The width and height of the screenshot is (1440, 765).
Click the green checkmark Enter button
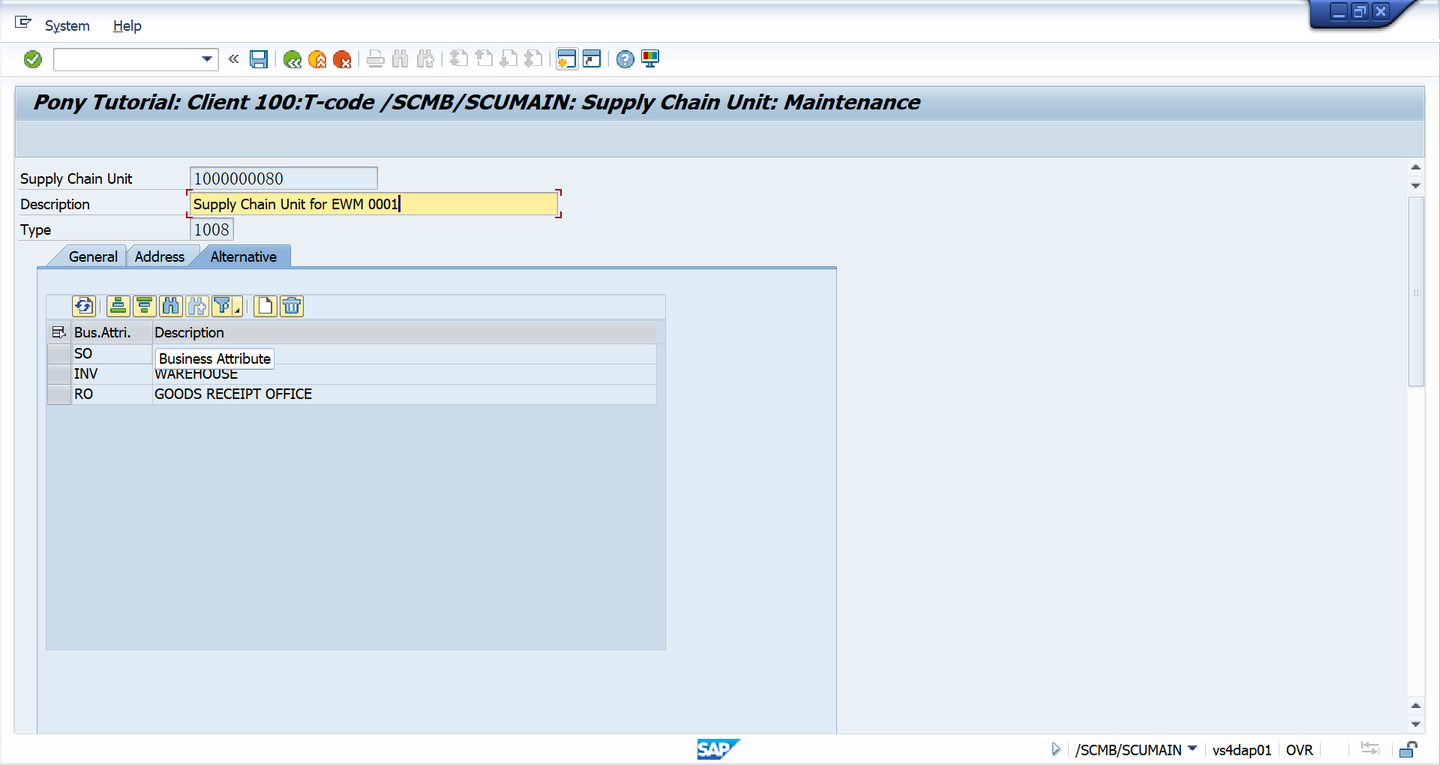tap(32, 59)
